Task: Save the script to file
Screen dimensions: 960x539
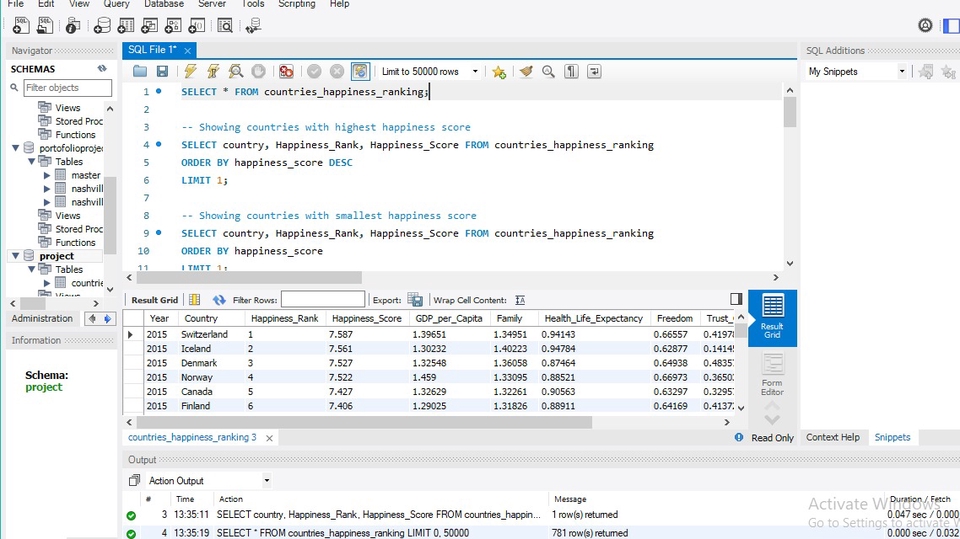Action: point(162,72)
